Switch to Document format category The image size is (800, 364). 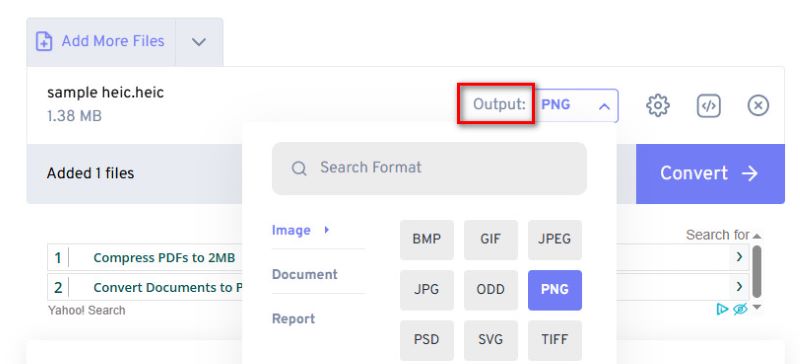305,274
